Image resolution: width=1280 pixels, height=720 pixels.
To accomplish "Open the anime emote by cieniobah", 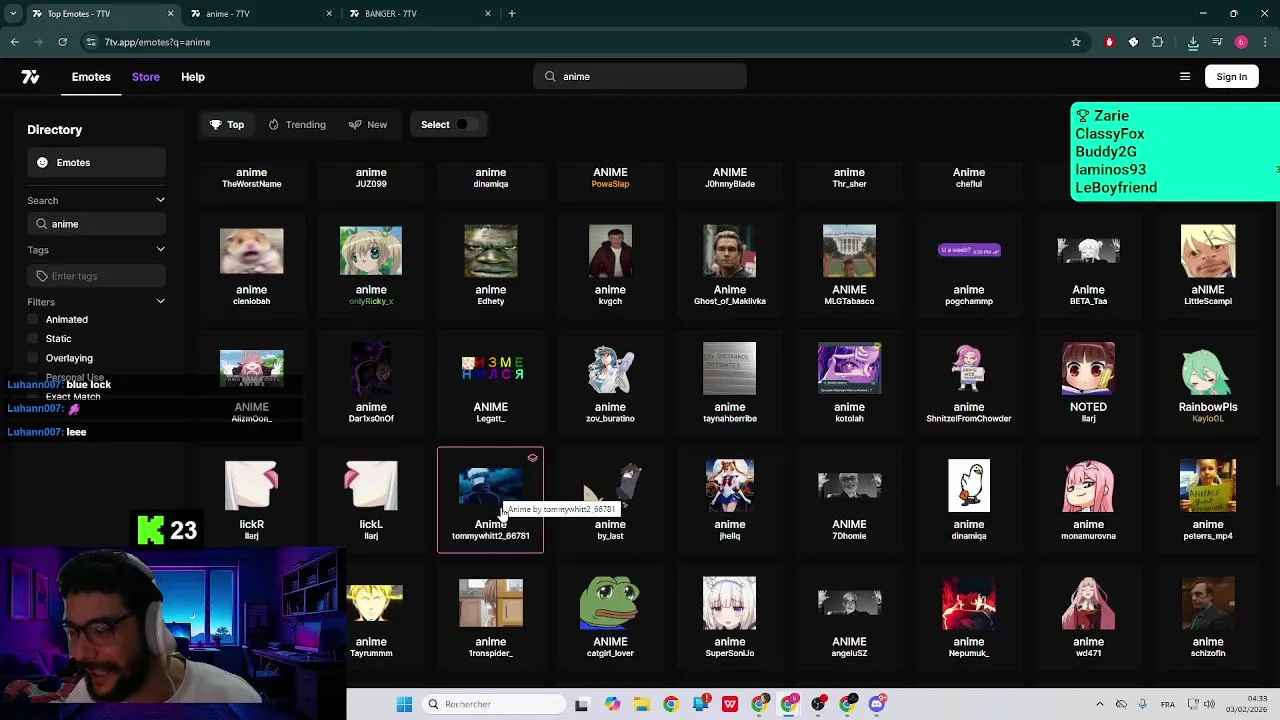I will click(251, 266).
